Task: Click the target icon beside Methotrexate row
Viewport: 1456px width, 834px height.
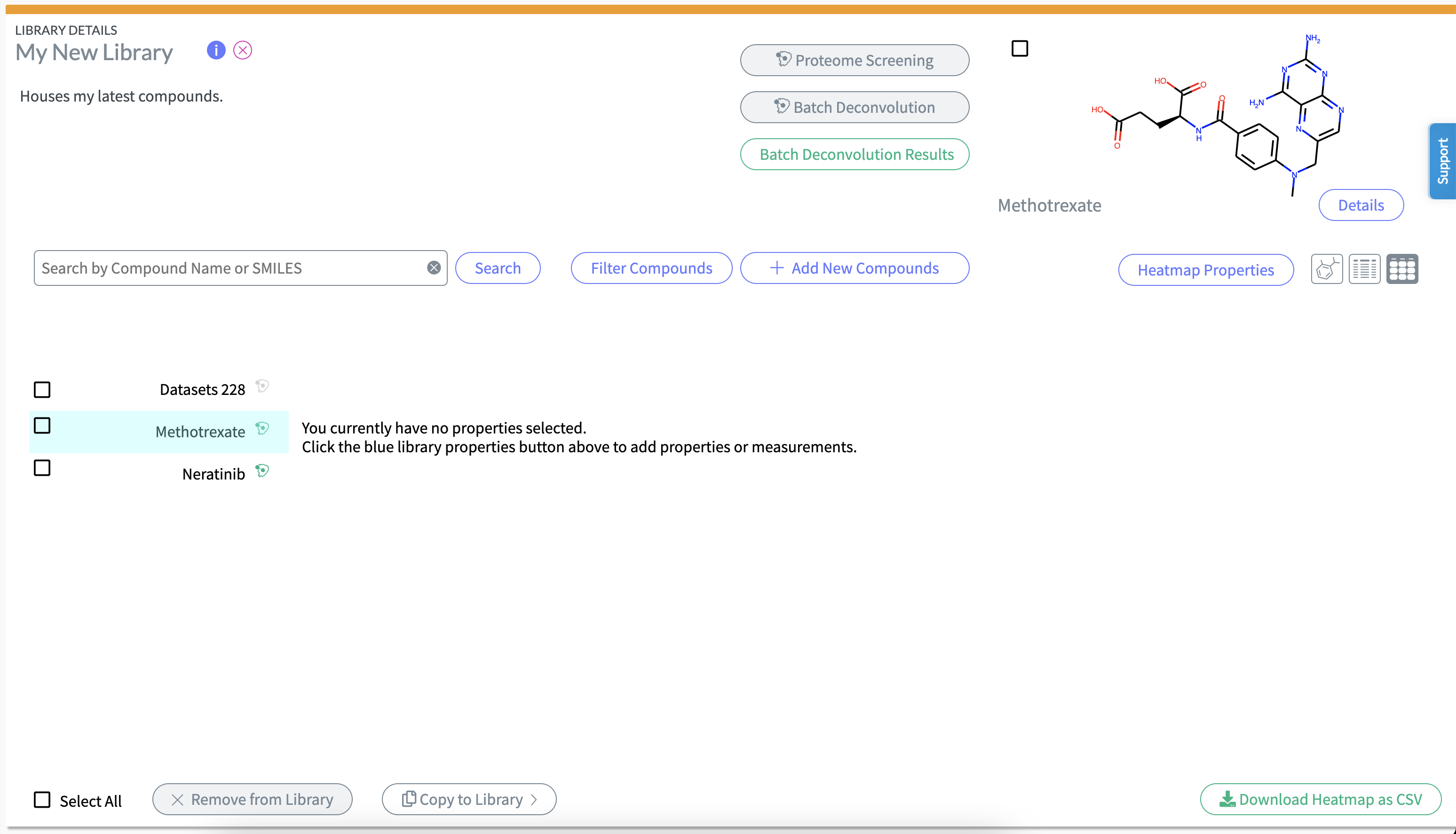Action: [262, 428]
